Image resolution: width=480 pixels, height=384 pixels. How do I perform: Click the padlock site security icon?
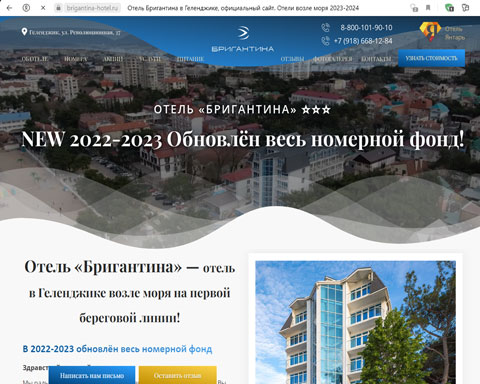coord(58,8)
